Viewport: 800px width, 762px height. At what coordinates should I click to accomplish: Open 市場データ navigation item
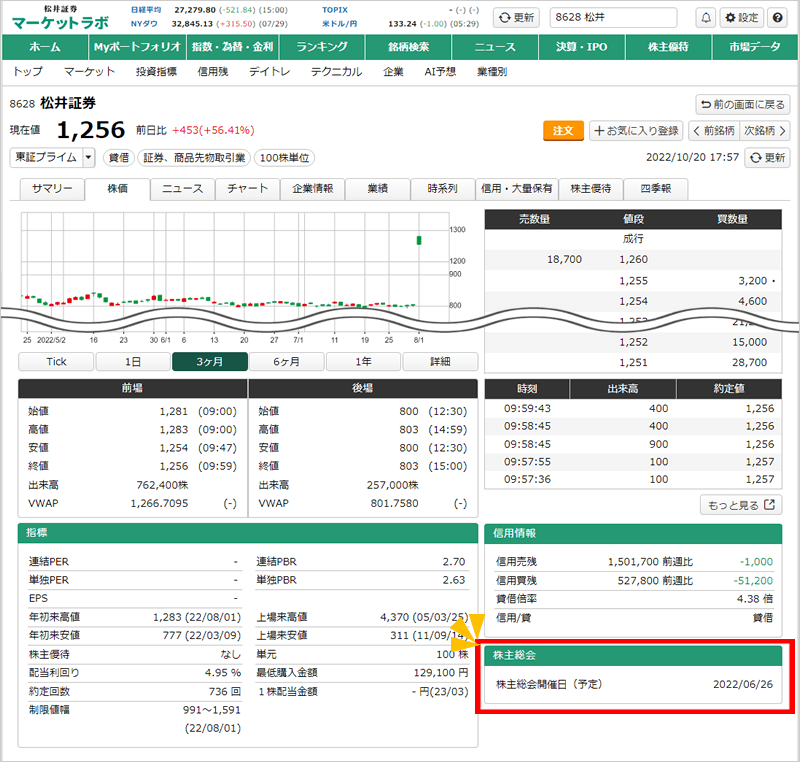(755, 47)
